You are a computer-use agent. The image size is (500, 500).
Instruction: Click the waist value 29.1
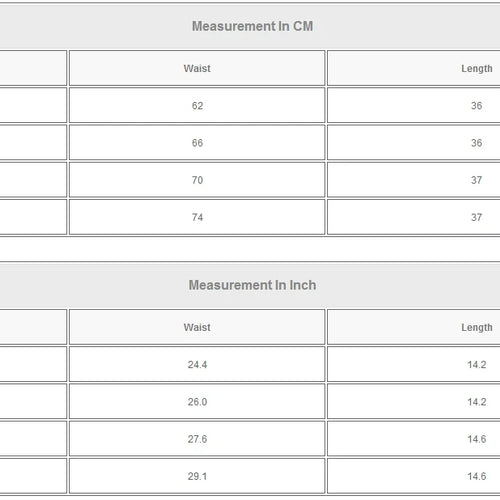[x=197, y=476]
